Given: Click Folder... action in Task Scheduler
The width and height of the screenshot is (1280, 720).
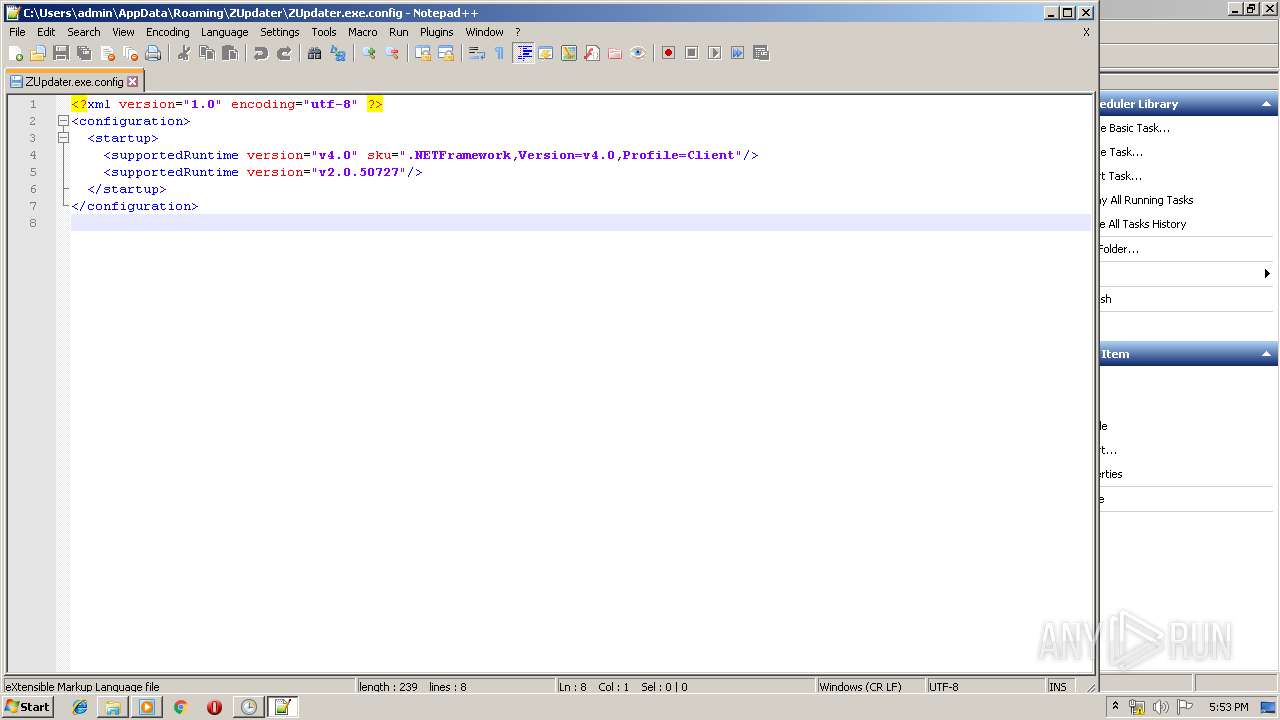Looking at the screenshot, I should [x=1120, y=249].
